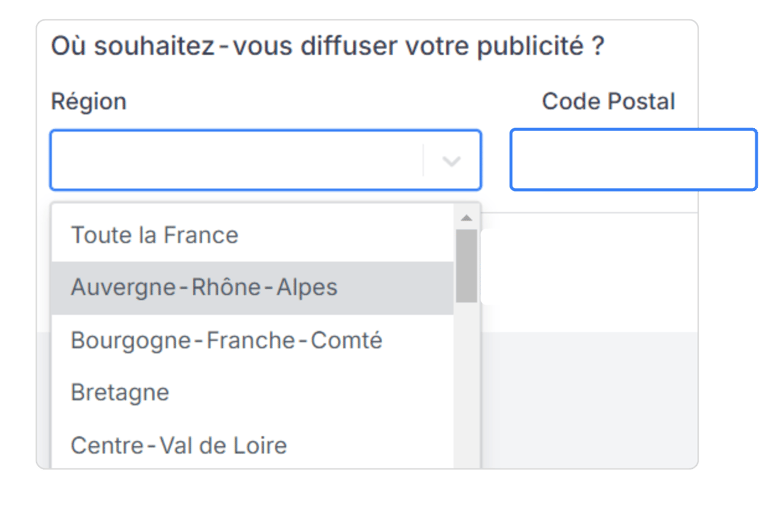Choose the Auvergne-Rhône-Alpes option

pyautogui.click(x=204, y=288)
